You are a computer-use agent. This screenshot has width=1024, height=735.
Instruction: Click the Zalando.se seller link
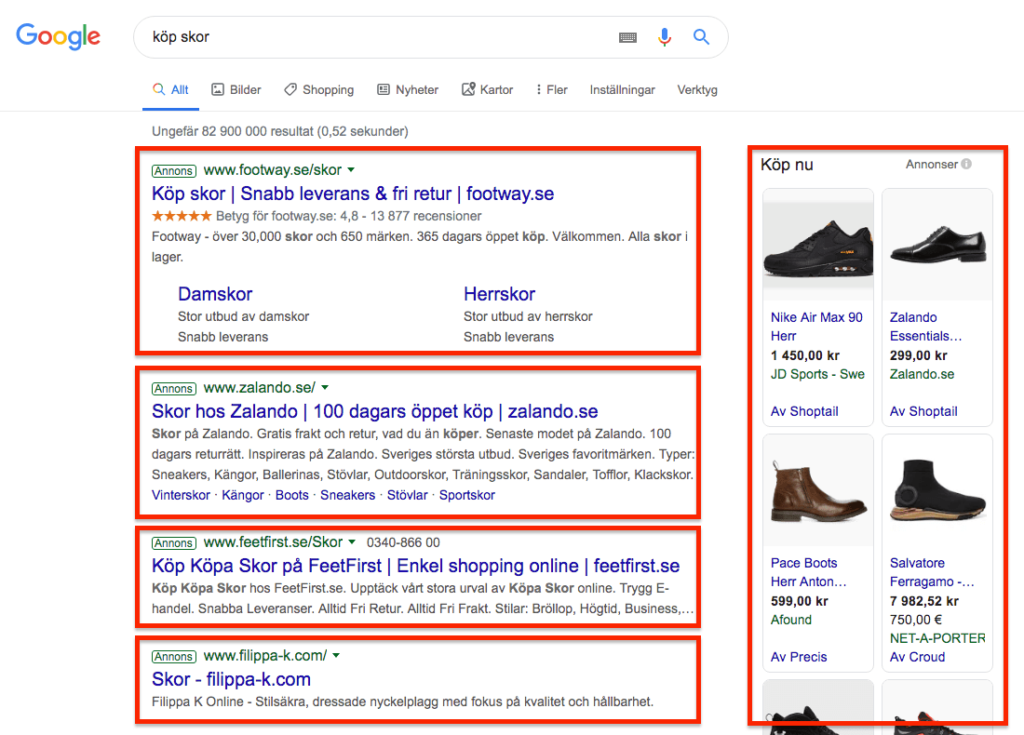(x=922, y=374)
